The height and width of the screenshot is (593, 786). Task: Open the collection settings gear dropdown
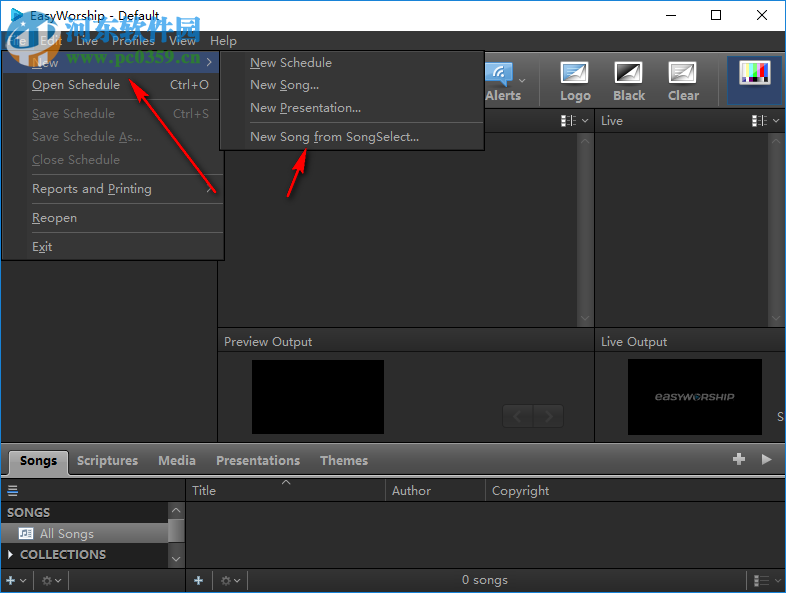click(x=51, y=580)
